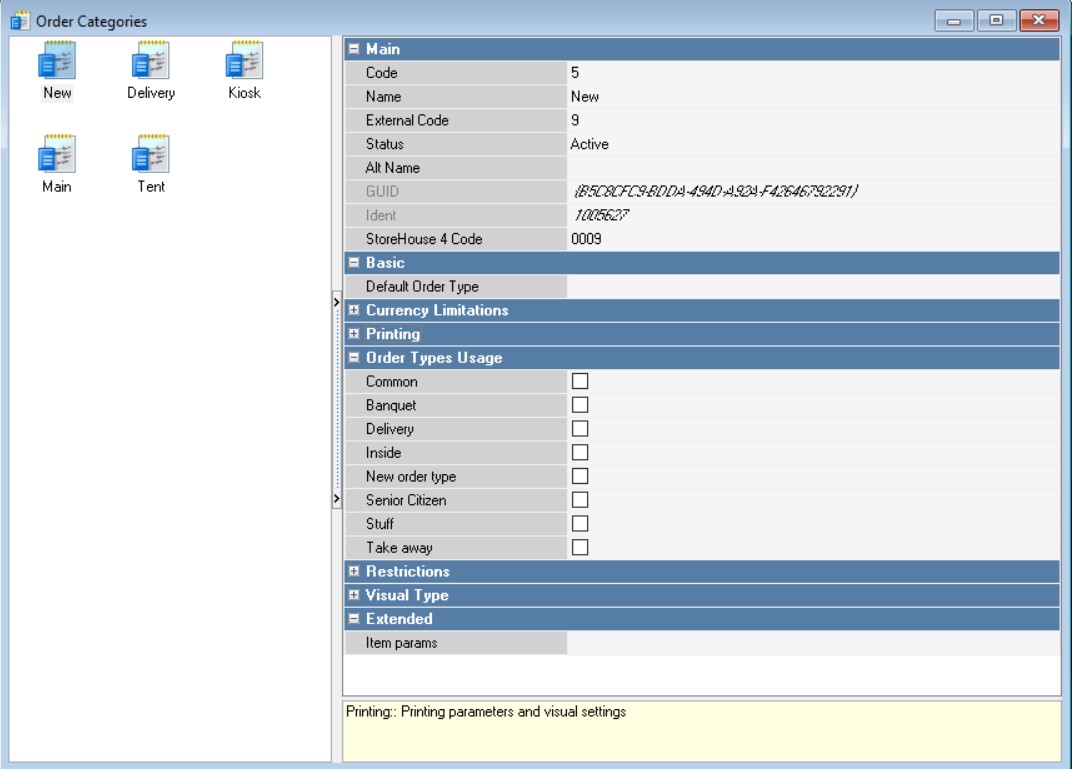Select the Default Order Type label
This screenshot has height=769, width=1072.
[x=422, y=286]
